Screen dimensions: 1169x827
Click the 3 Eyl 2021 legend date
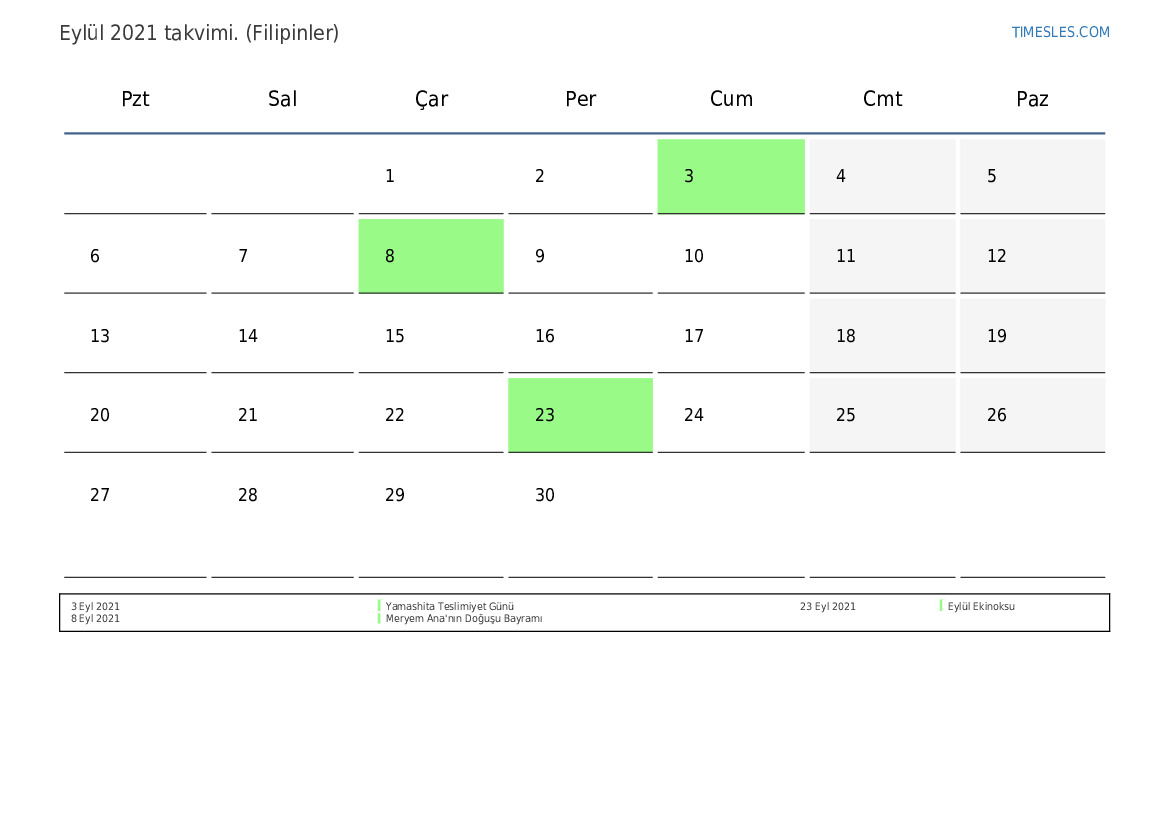click(x=96, y=606)
